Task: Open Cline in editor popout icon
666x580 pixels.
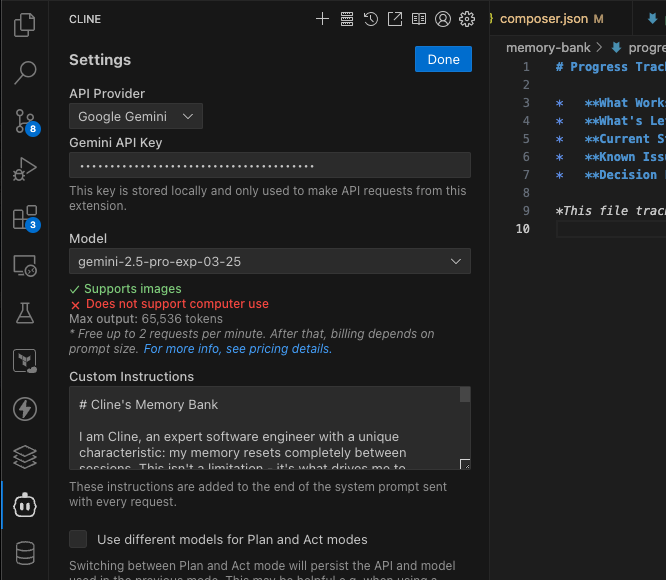Action: pos(395,19)
